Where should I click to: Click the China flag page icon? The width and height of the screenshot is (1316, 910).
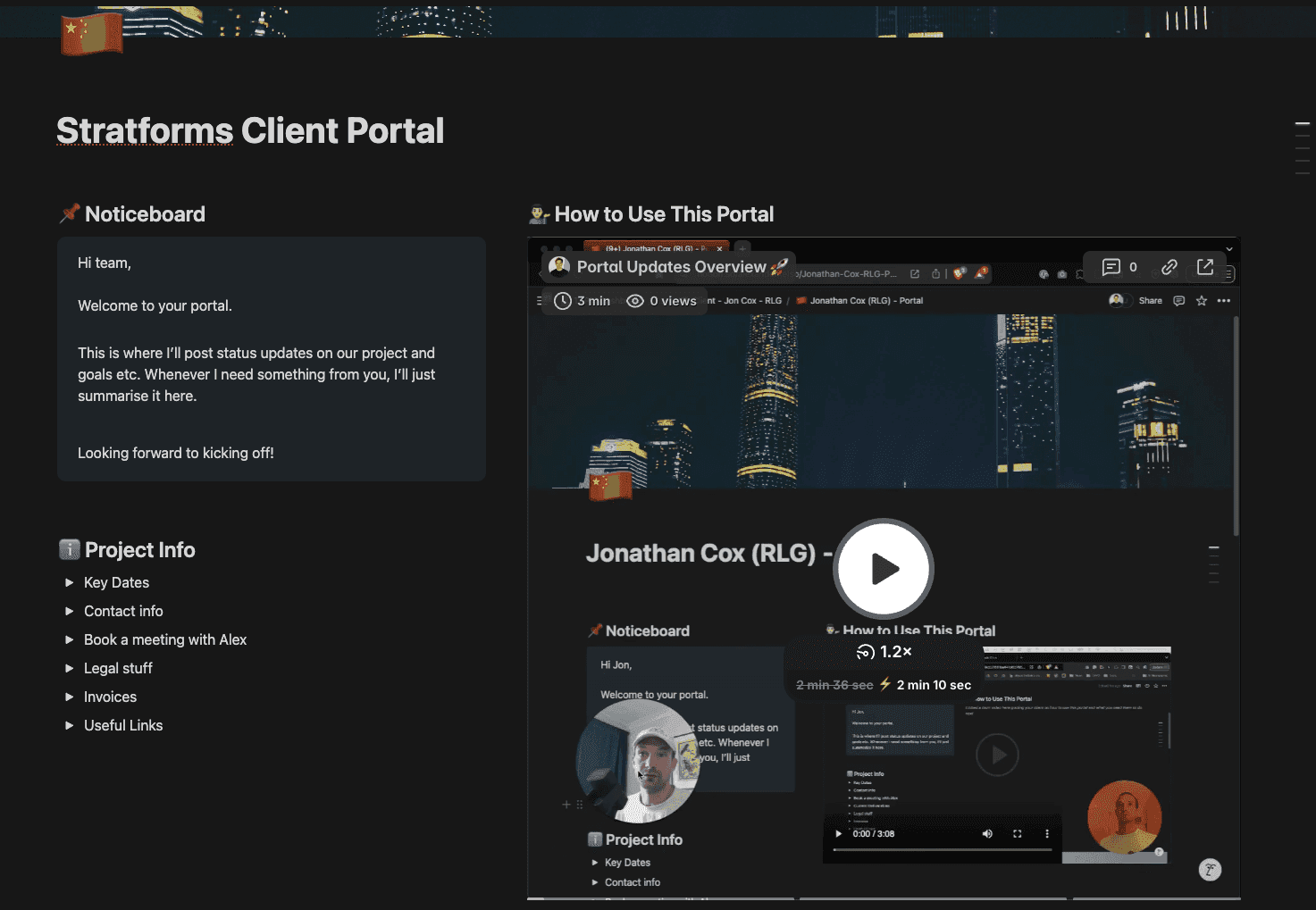click(x=91, y=34)
